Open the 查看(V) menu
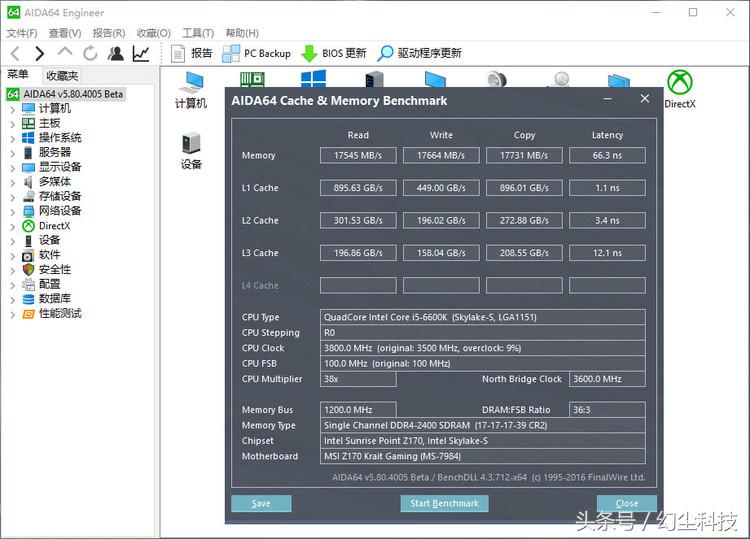 click(x=65, y=33)
